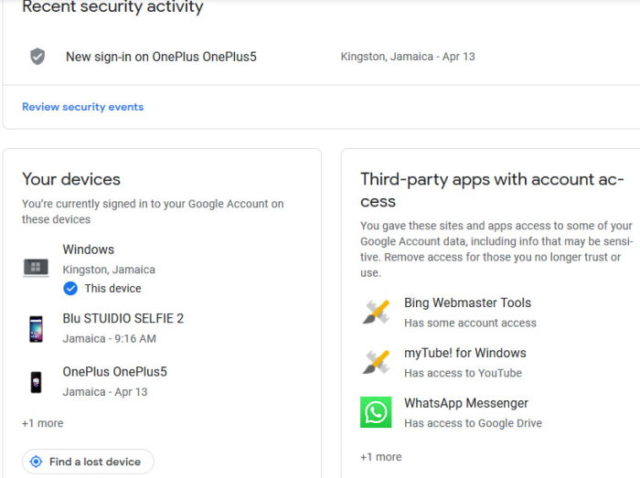Click the Windows laptop device icon
The height and width of the screenshot is (478, 640).
tap(36, 267)
